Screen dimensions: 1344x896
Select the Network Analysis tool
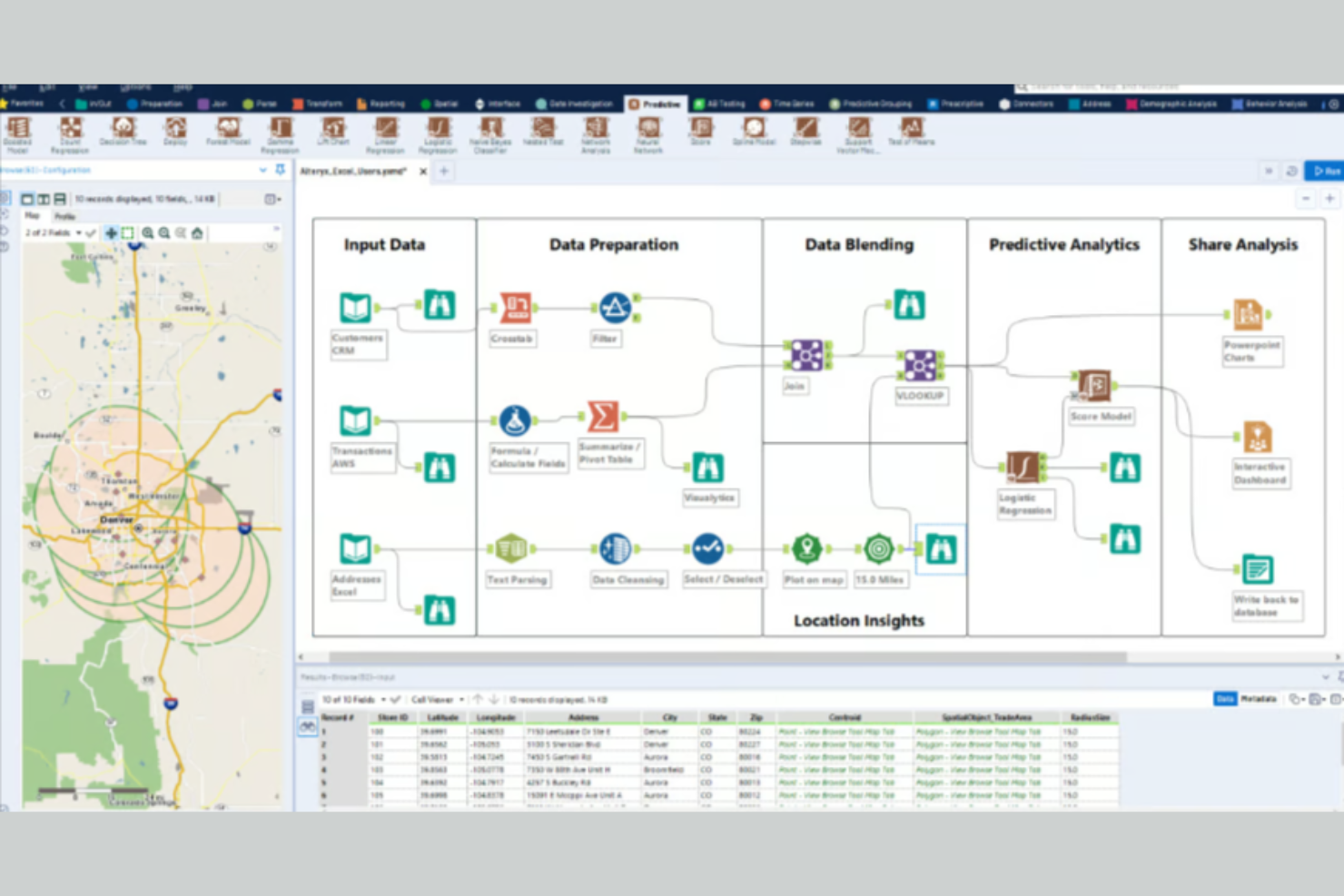click(596, 134)
